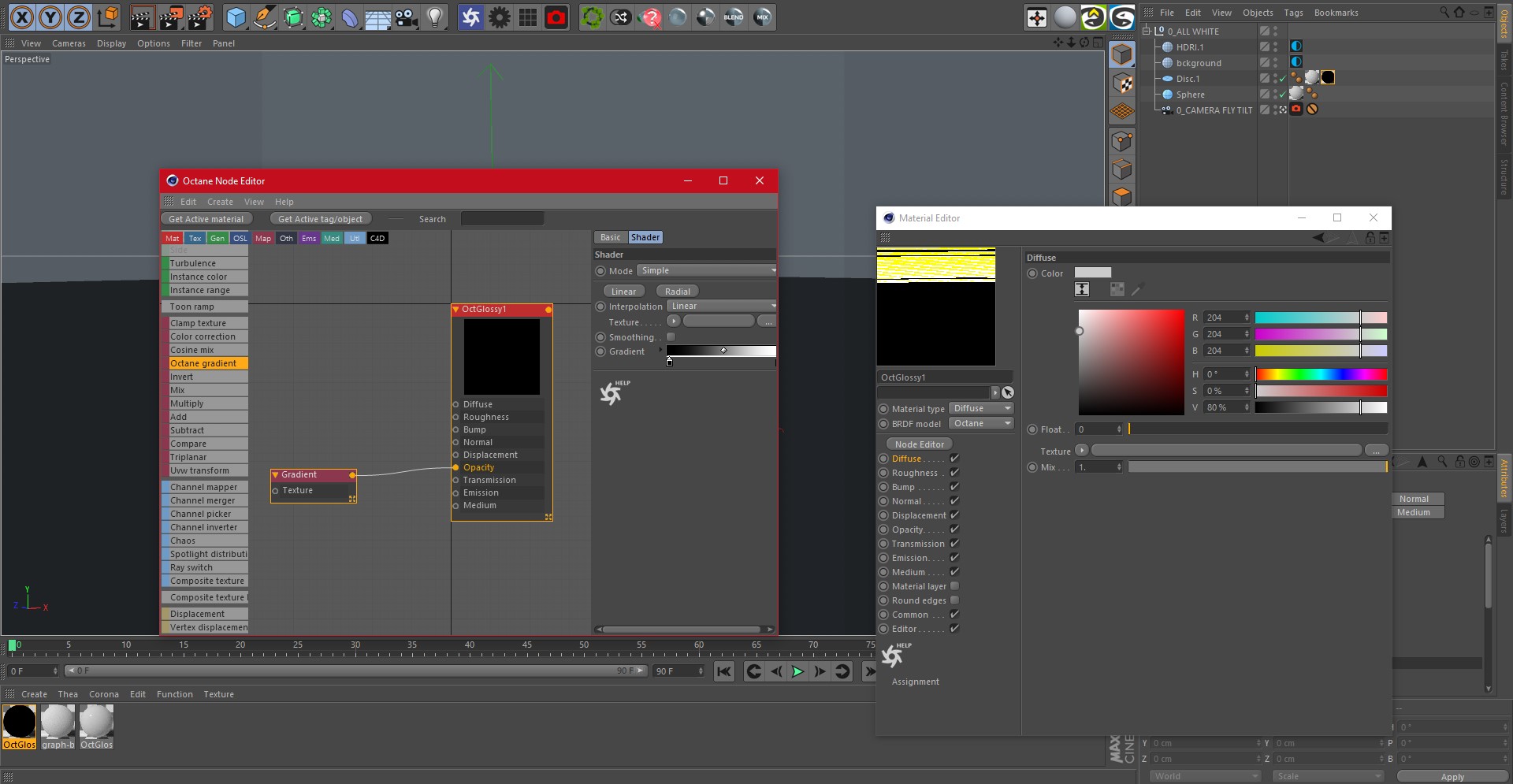Image resolution: width=1513 pixels, height=784 pixels.
Task: Enable the Round edges checkbox
Action: coord(954,600)
